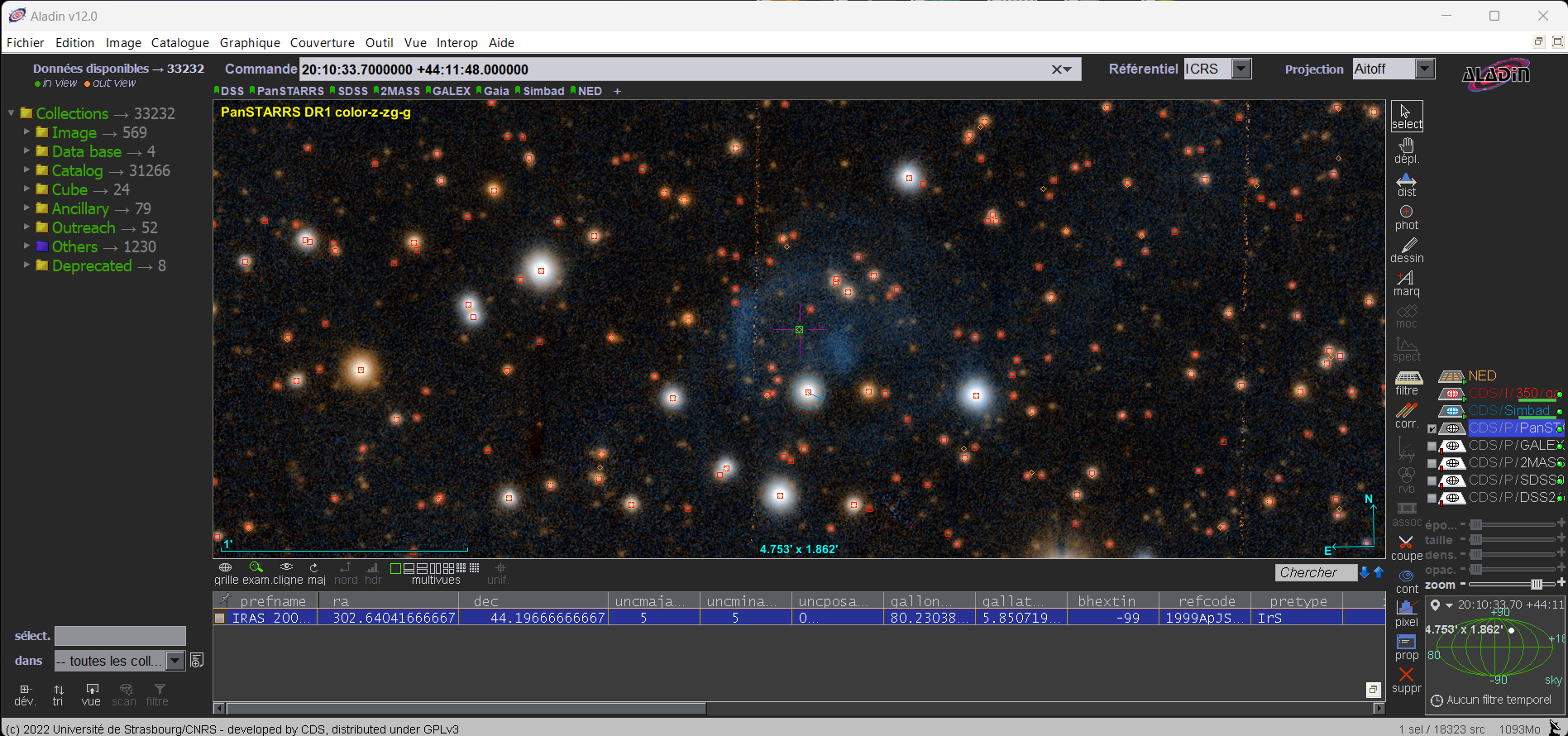Open the 'cont' contour tool

[1406, 580]
